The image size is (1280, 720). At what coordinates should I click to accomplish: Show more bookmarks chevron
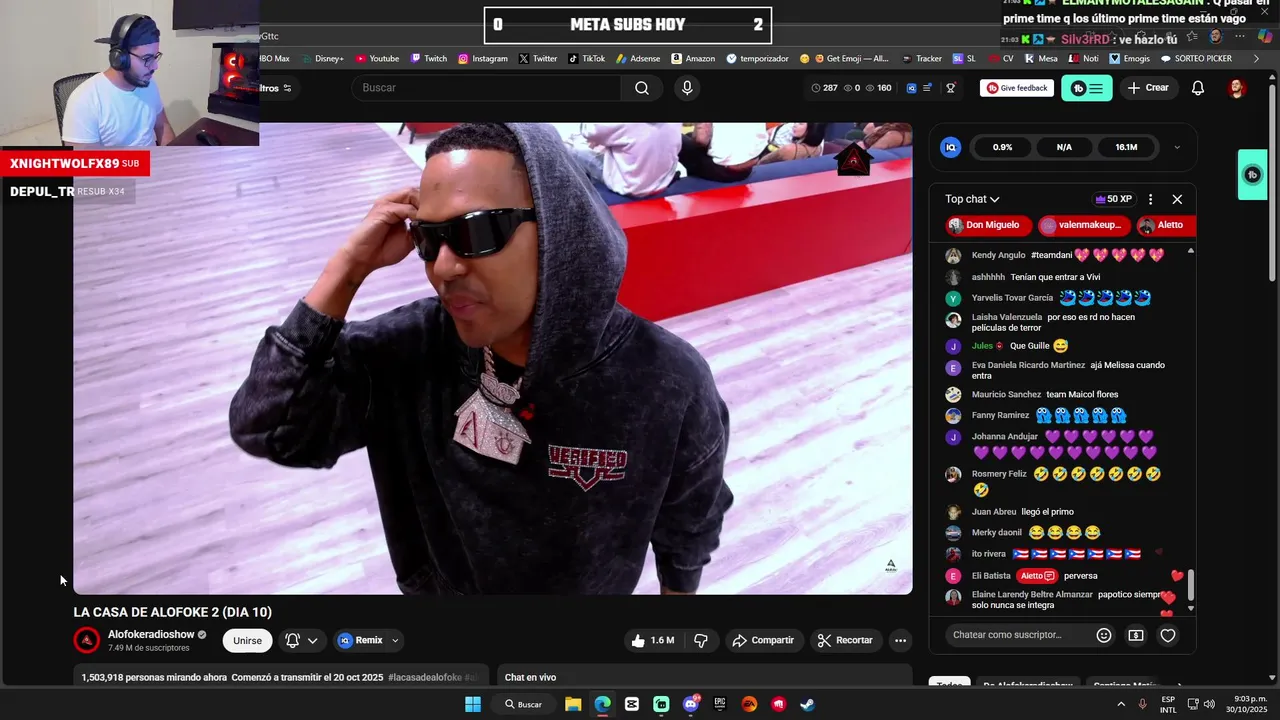[x=1257, y=59]
